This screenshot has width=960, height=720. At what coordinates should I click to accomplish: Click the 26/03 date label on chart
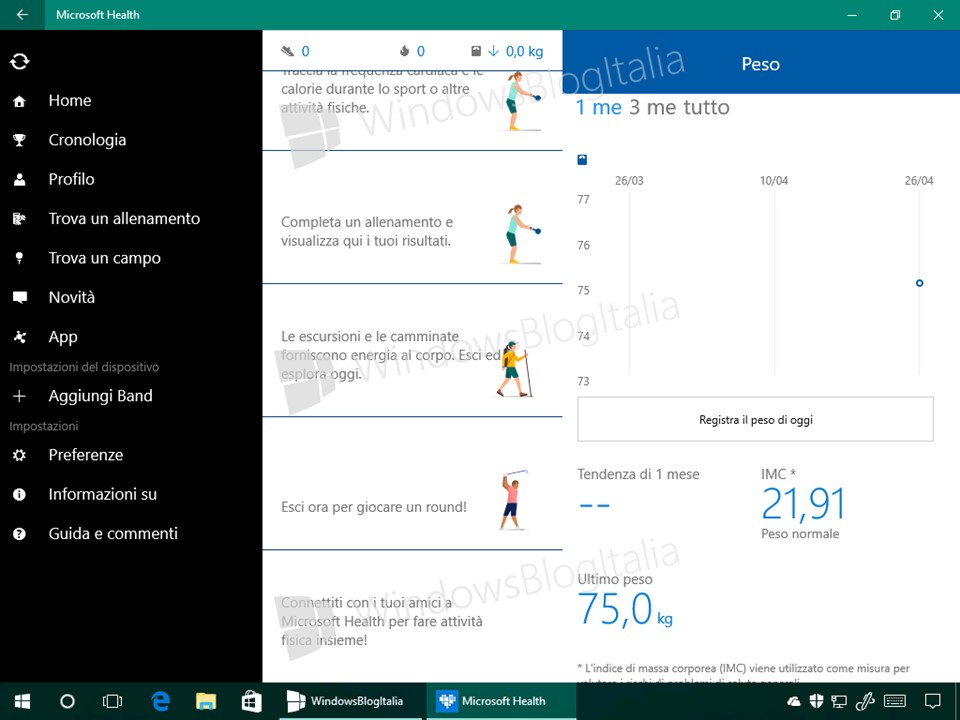pyautogui.click(x=629, y=181)
